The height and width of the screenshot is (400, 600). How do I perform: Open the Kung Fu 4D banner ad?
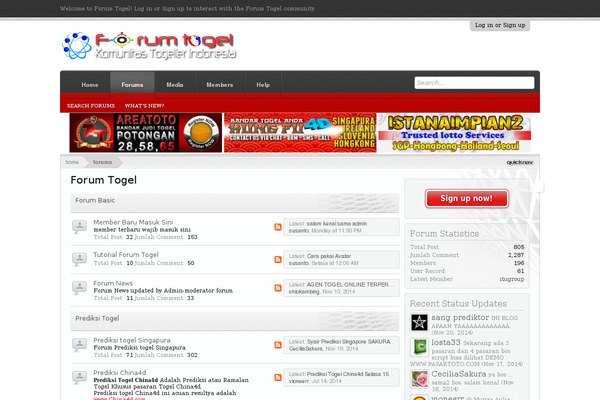[300, 133]
